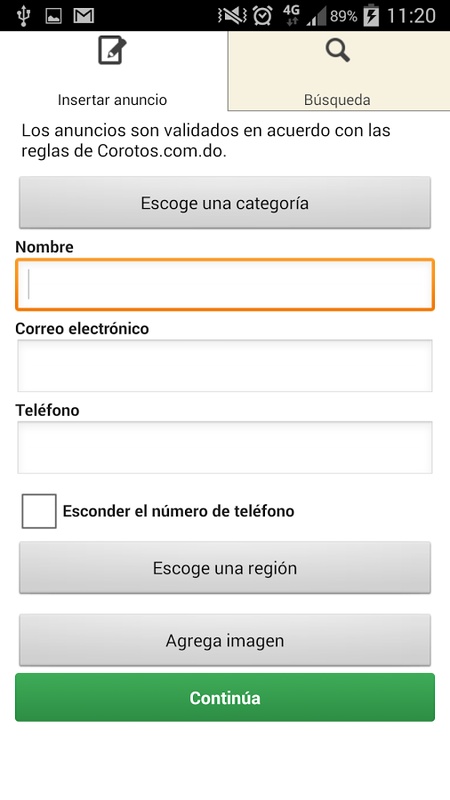Tap the green Continúa button
The image size is (450, 800).
click(225, 697)
